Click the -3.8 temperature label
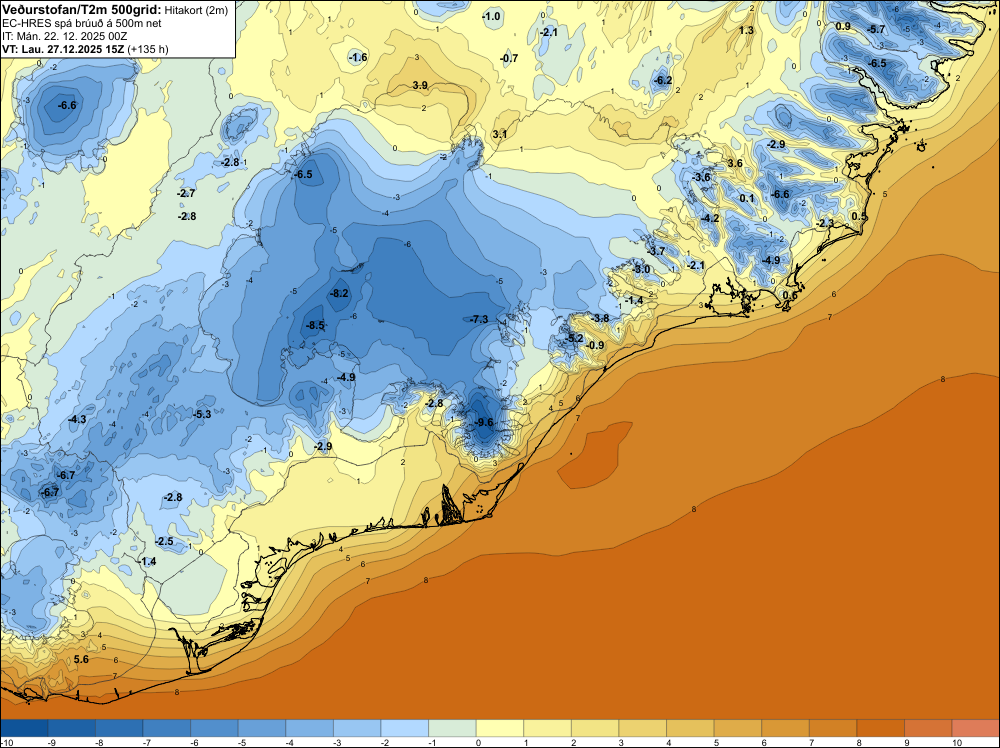This screenshot has width=1000, height=748. pos(600,318)
